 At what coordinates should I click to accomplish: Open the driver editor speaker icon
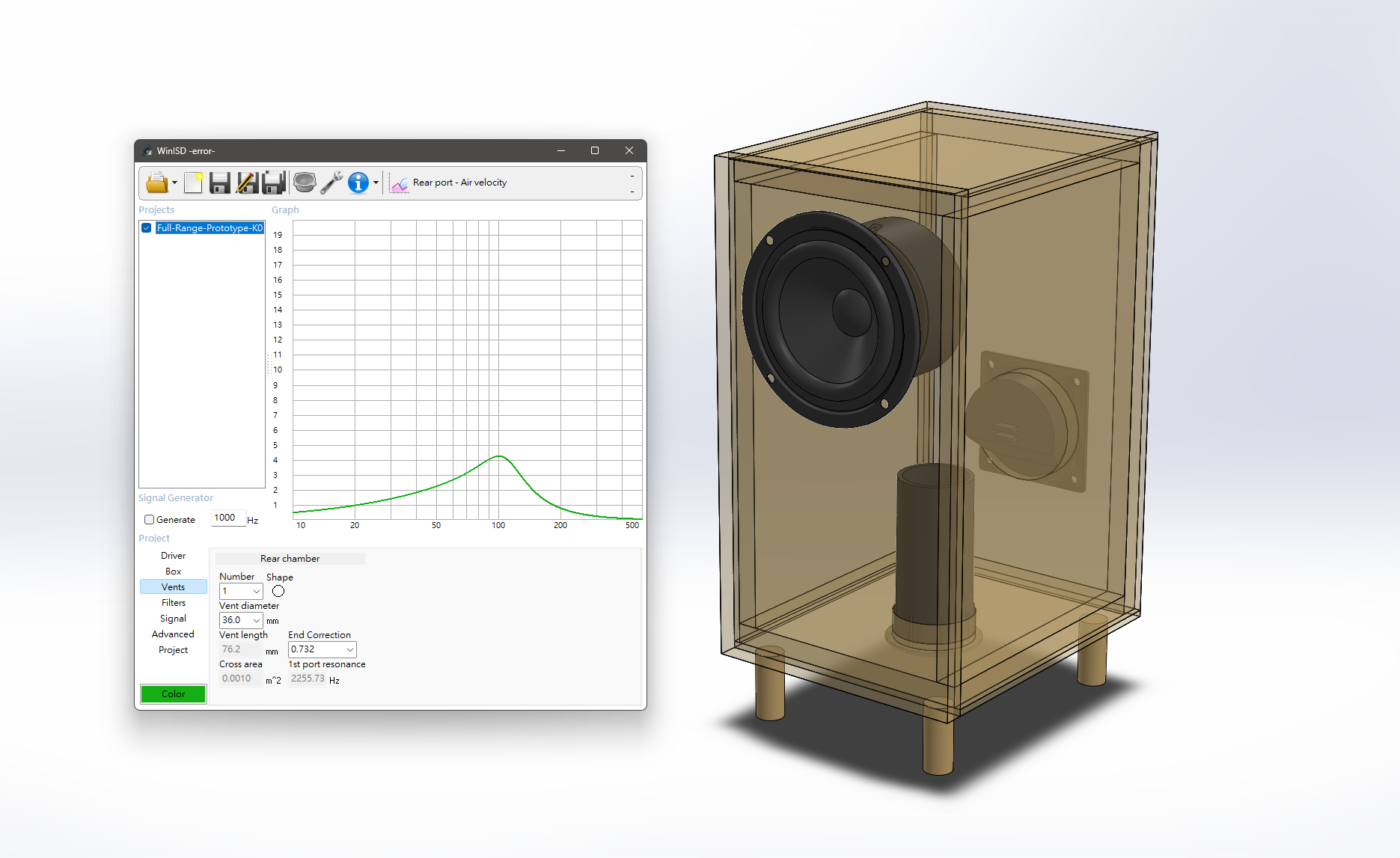tap(305, 183)
